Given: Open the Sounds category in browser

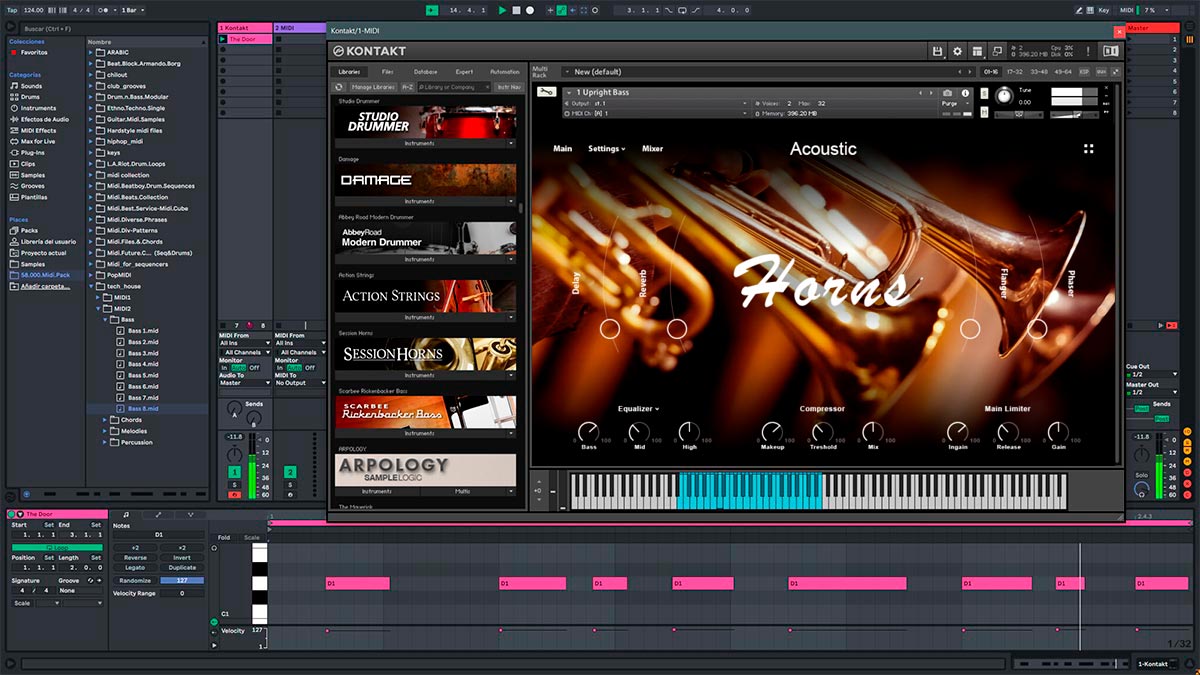Looking at the screenshot, I should [31, 86].
